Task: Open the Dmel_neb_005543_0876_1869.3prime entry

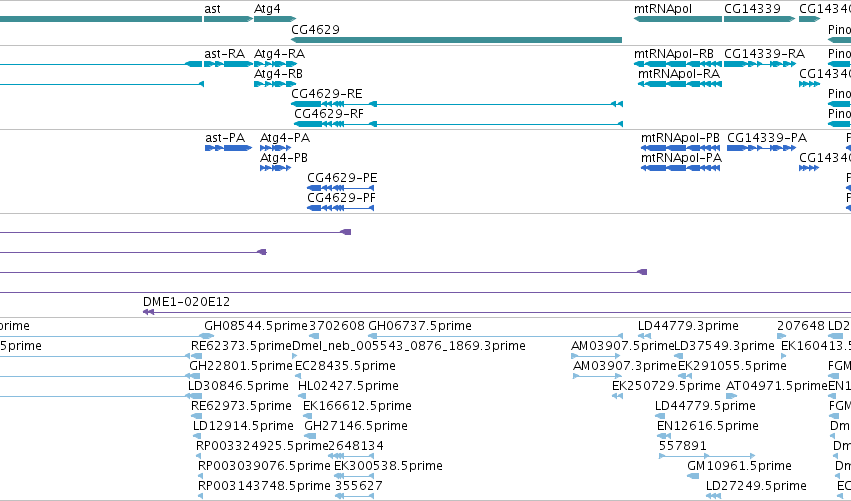Action: point(409,346)
